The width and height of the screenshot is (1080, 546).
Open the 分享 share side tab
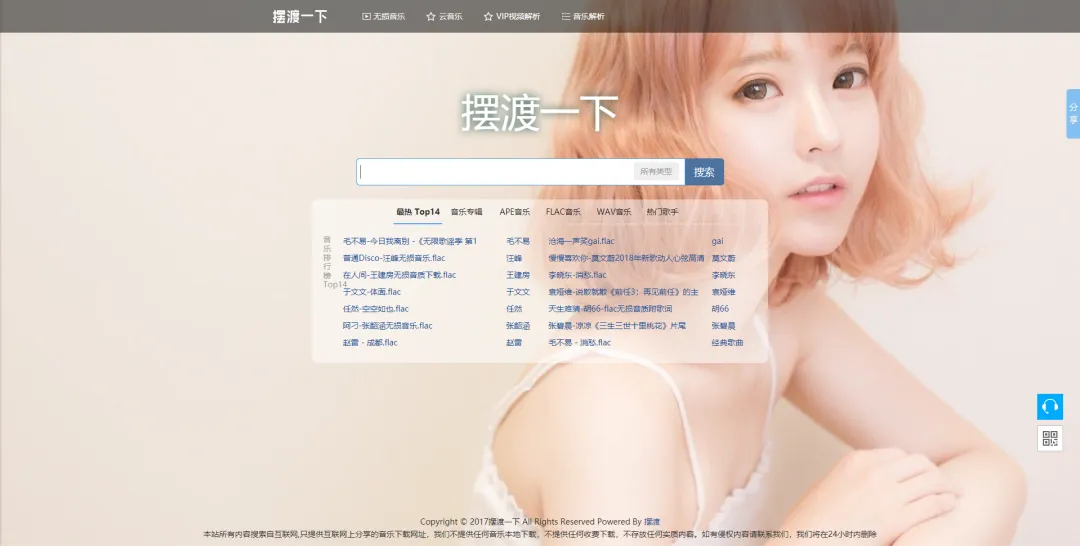pyautogui.click(x=1073, y=114)
